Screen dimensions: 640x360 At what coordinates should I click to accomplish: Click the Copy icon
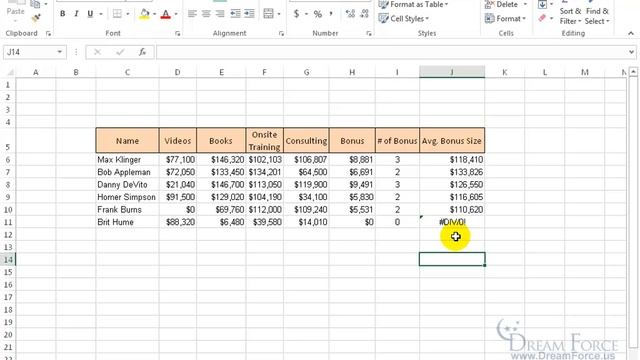(36, 4)
